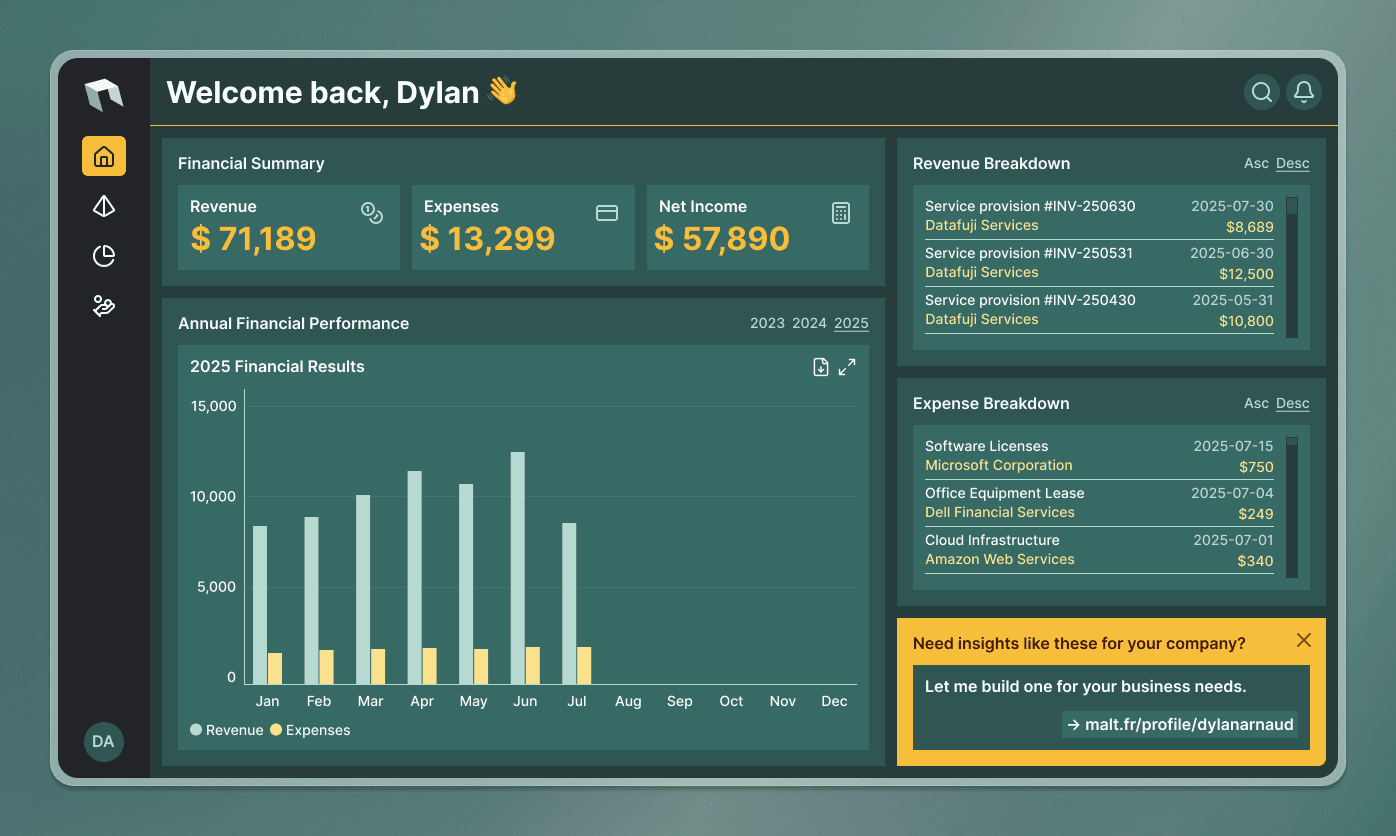1396x836 pixels.
Task: Click the April revenue bar
Action: (415, 578)
